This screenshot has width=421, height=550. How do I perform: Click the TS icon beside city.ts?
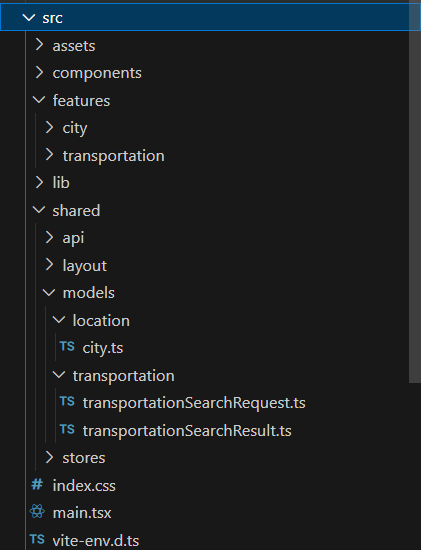point(67,347)
